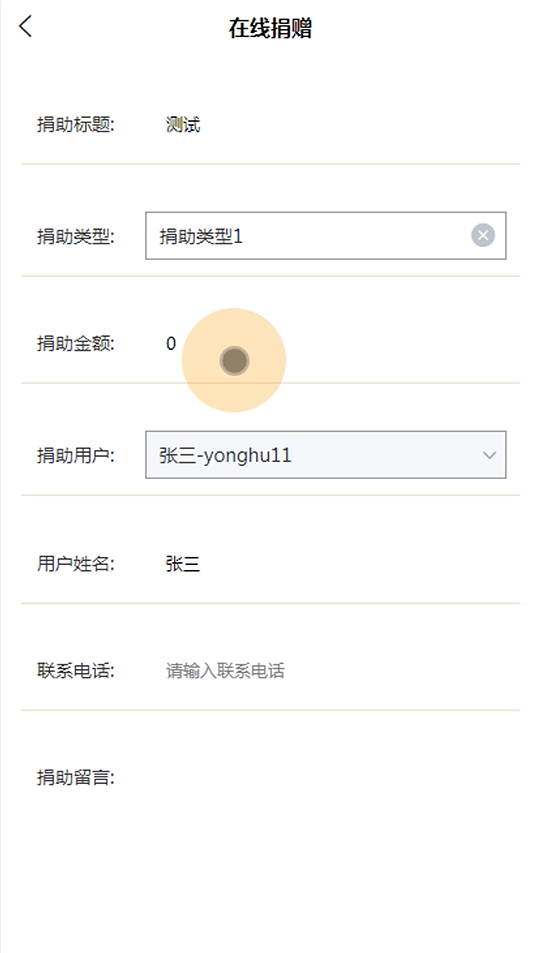Screen dimensions: 533x953
Task: Click the orange halo around touch point
Action: pos(234,360)
